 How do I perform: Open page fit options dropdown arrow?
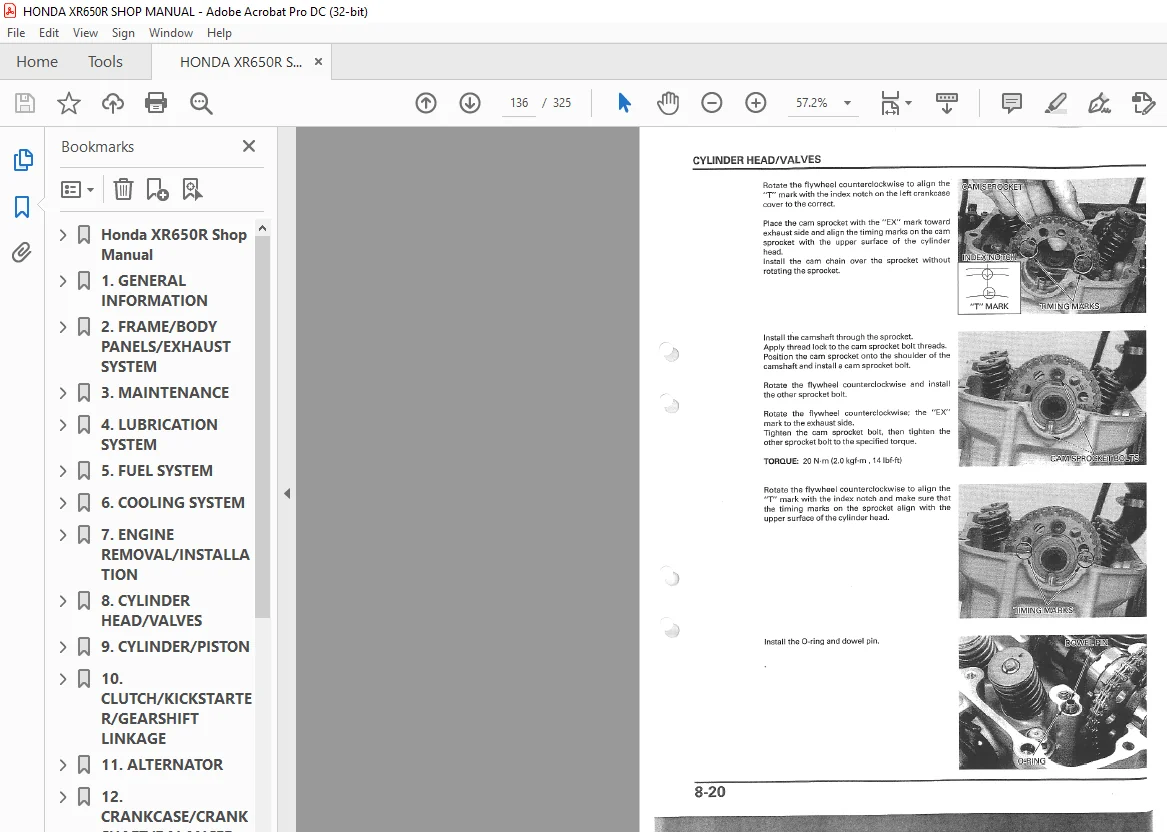[908, 103]
